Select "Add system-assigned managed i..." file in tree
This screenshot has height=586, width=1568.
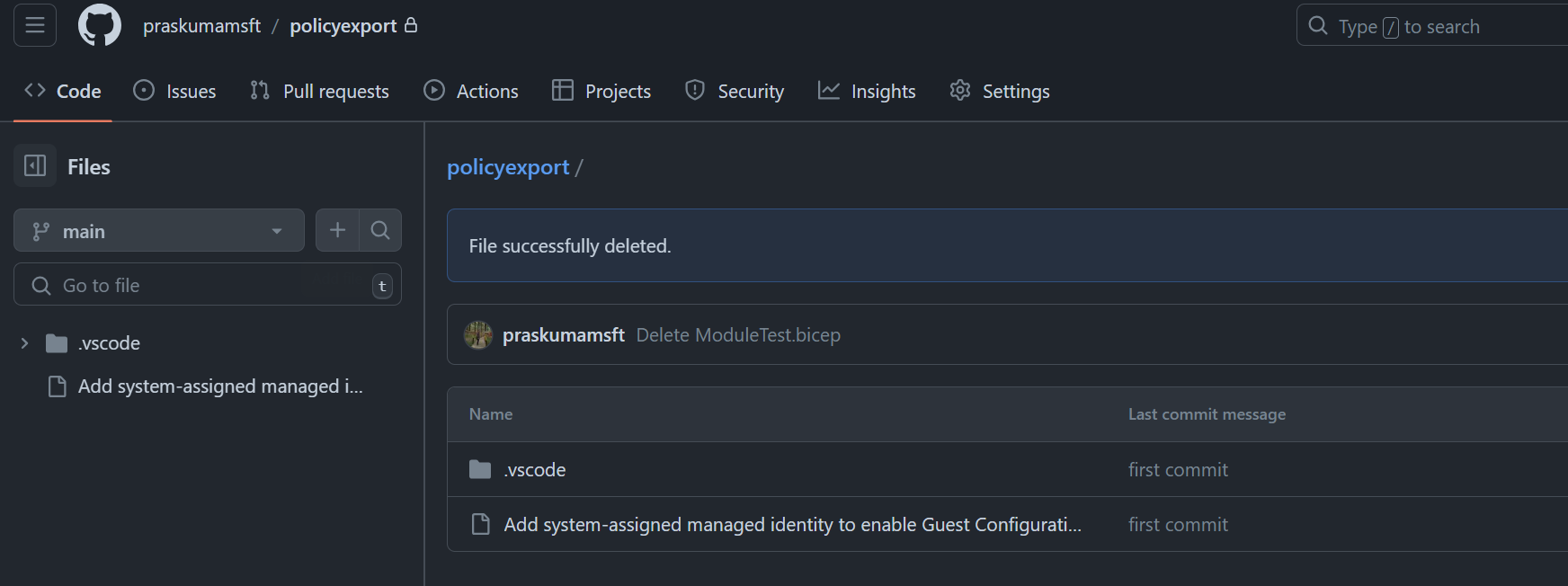220,386
